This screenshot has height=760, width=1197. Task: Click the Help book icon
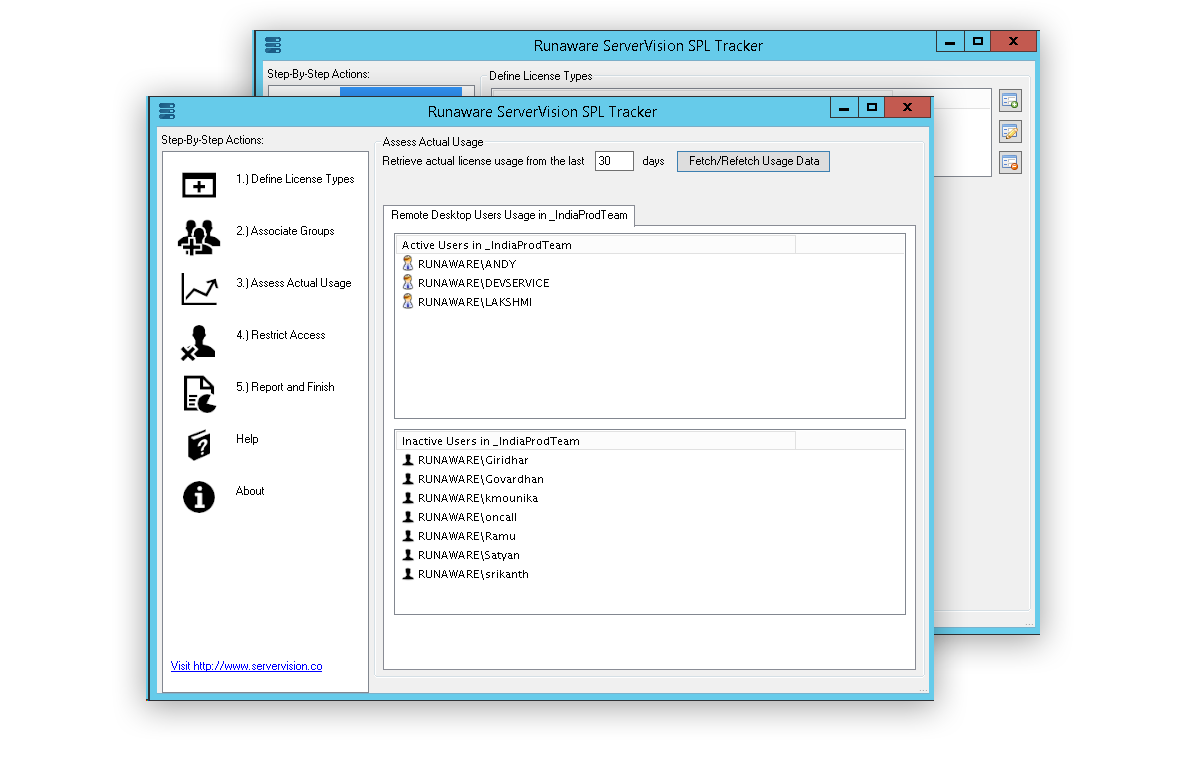[199, 445]
